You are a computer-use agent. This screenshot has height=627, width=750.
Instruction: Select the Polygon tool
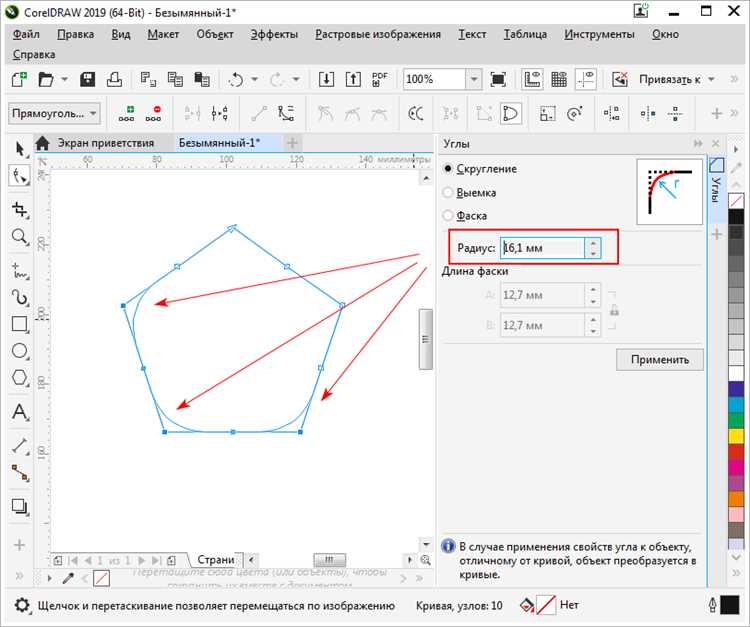[19, 378]
